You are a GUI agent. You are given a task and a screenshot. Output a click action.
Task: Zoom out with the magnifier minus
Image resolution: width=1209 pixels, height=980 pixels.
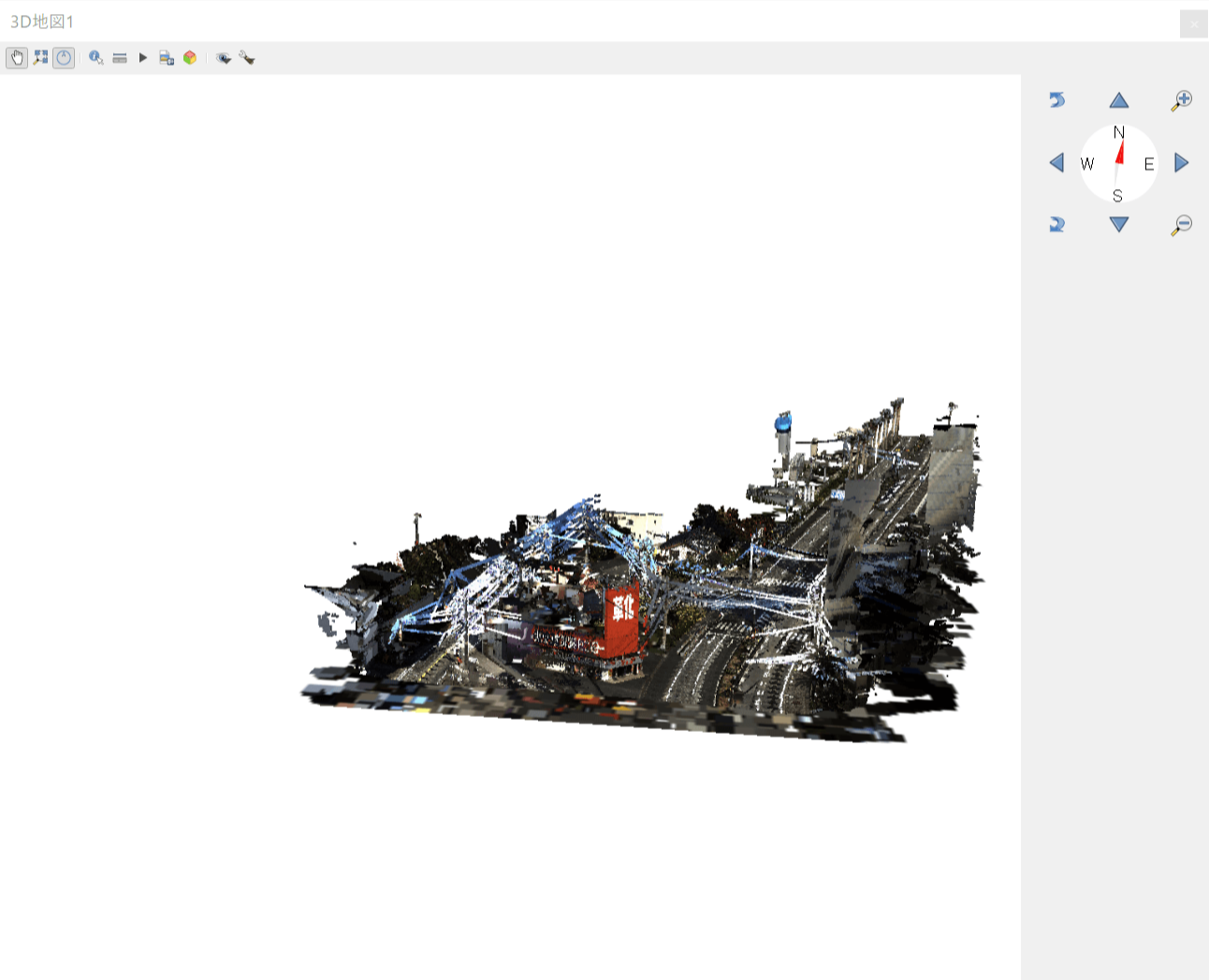[1182, 225]
